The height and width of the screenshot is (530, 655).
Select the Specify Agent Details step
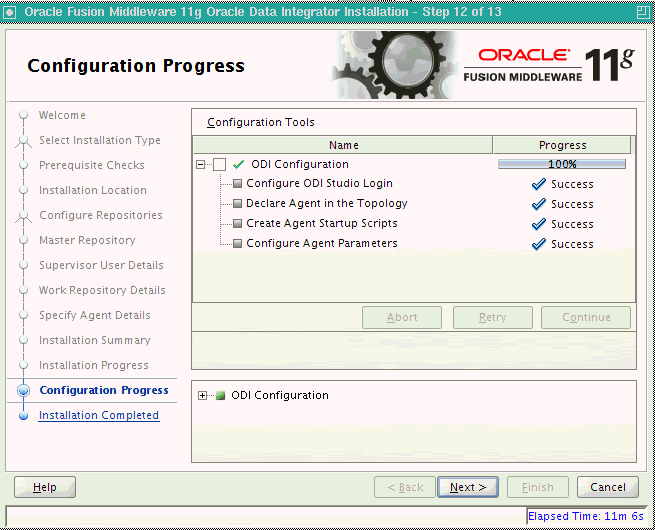[x=95, y=316]
